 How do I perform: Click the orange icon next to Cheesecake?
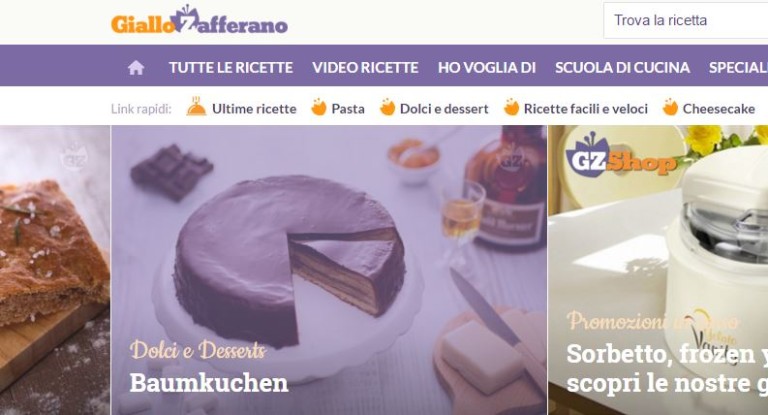pyautogui.click(x=670, y=107)
